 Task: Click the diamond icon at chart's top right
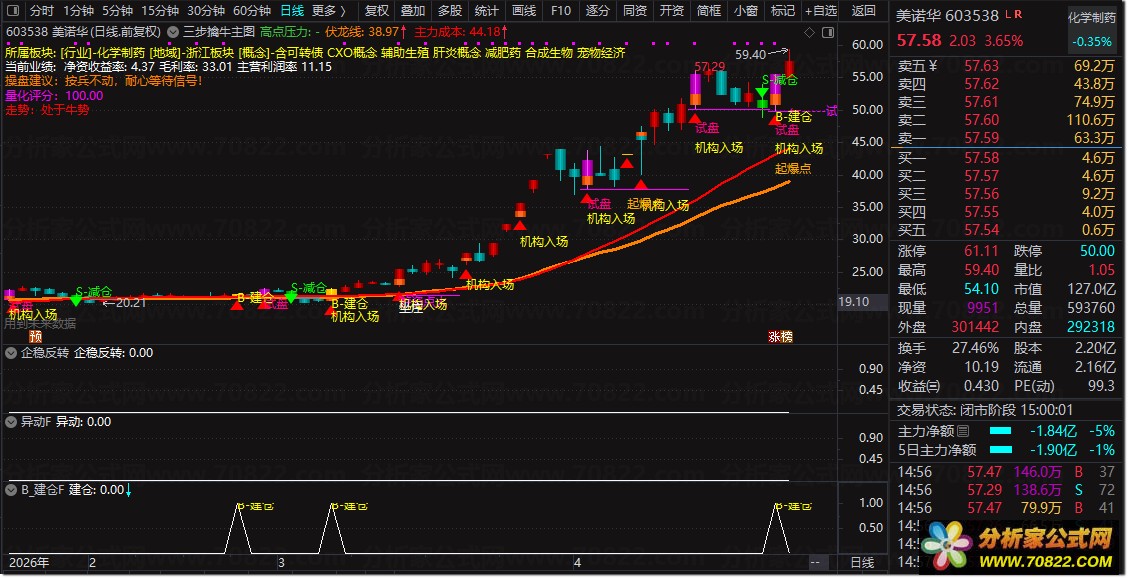click(809, 32)
